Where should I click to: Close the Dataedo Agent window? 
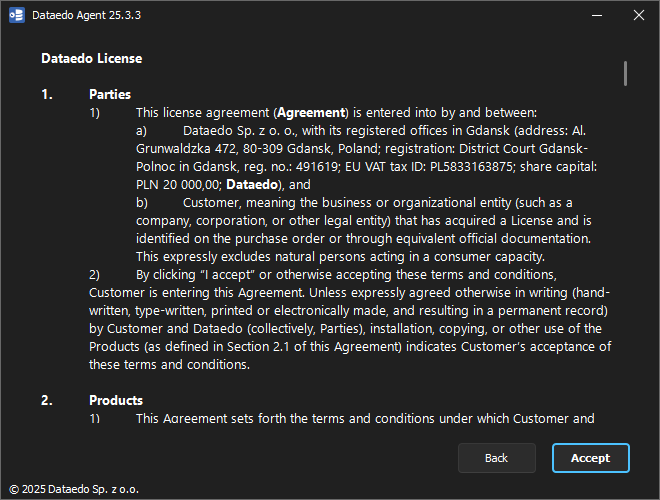pyautogui.click(x=639, y=15)
